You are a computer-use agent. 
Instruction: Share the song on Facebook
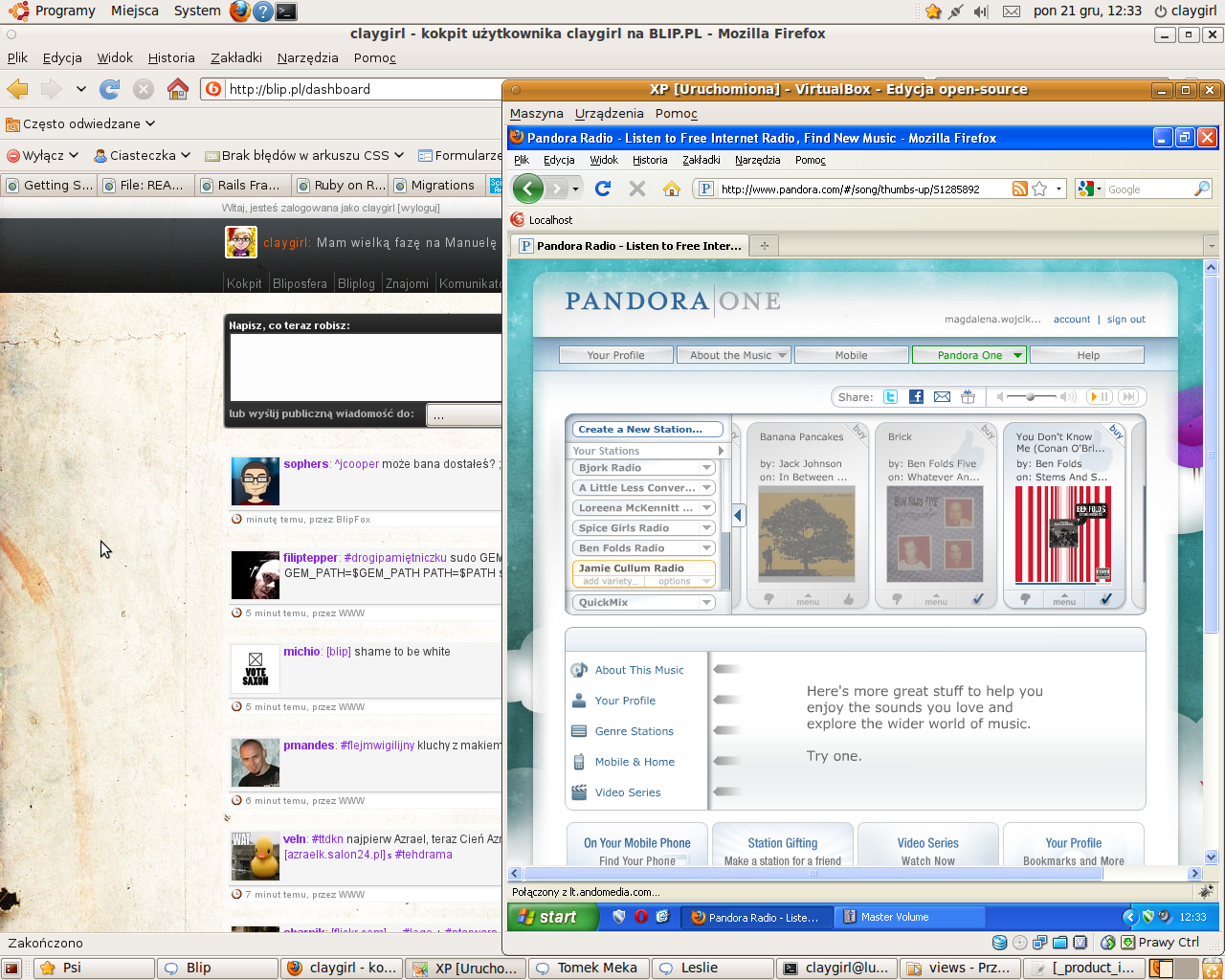click(916, 397)
